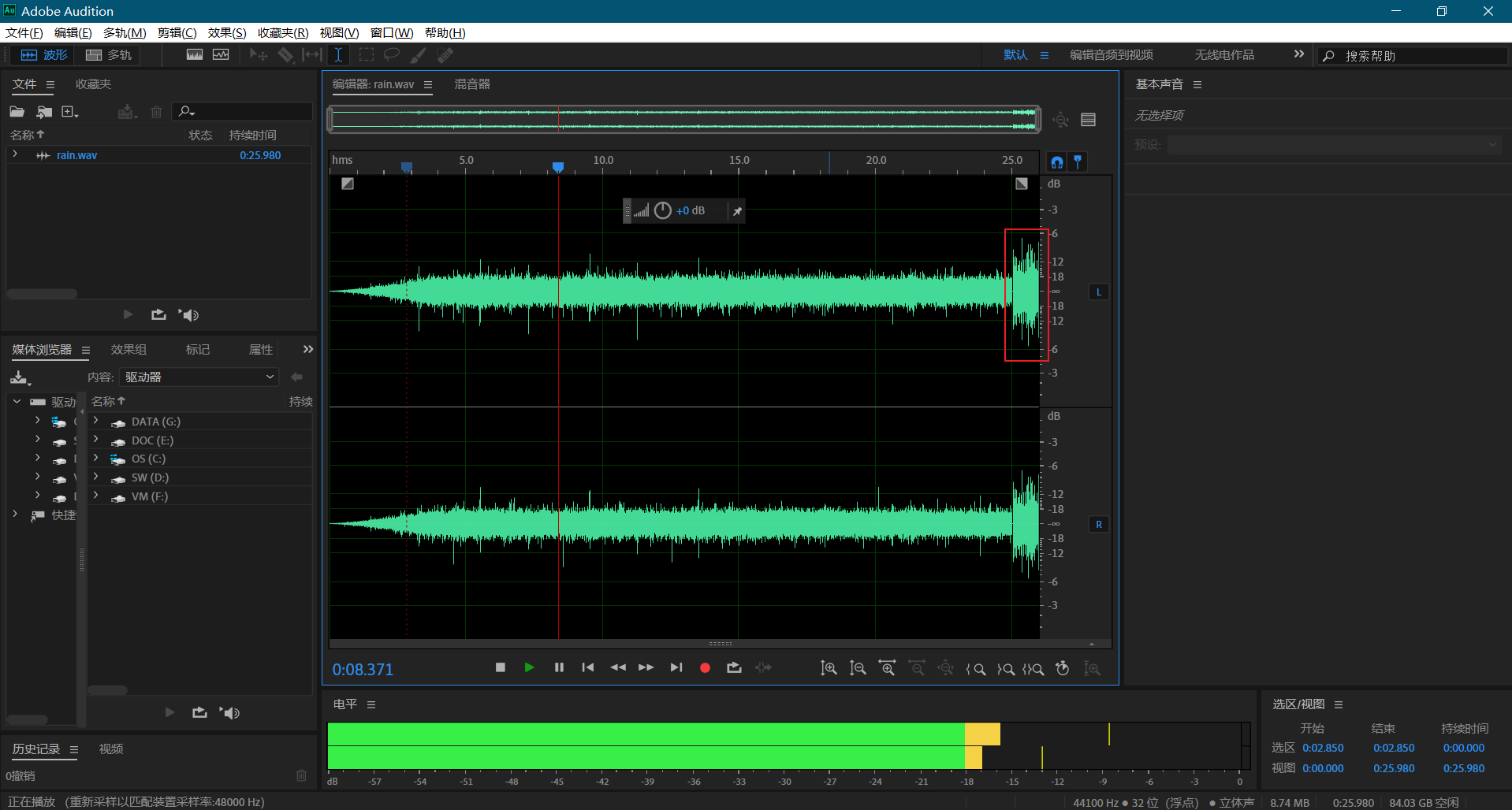Toggle snapping magnet icon on timeline
This screenshot has width=1512, height=810.
tap(1057, 162)
